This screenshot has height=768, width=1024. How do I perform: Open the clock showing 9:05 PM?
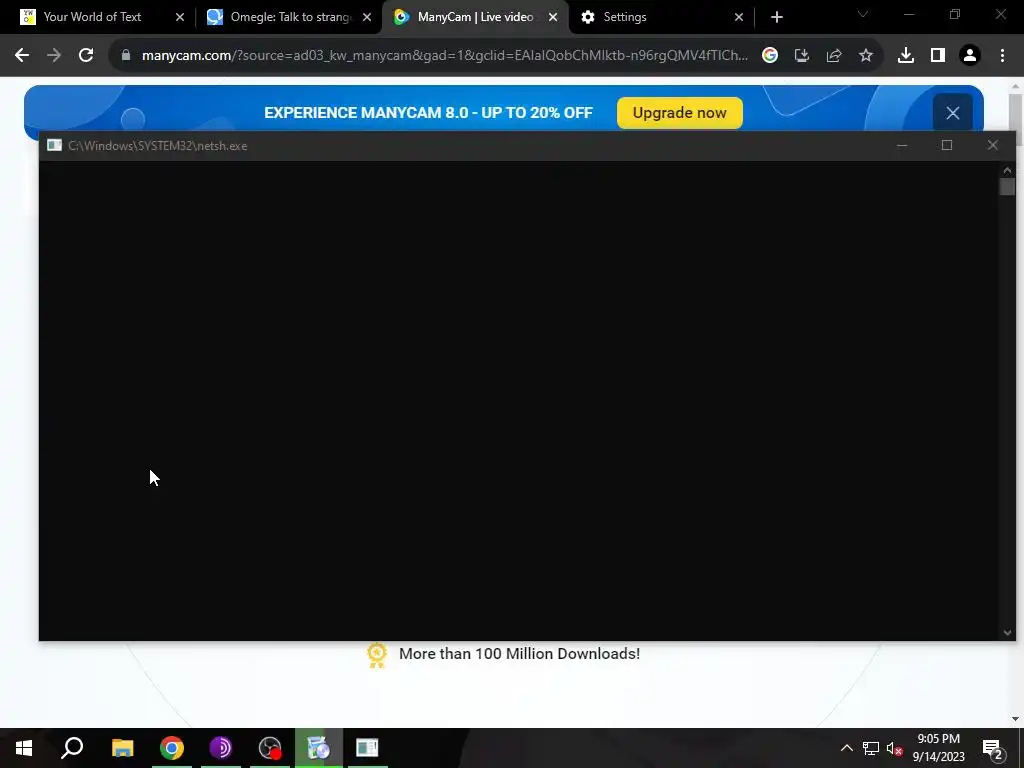tap(938, 748)
